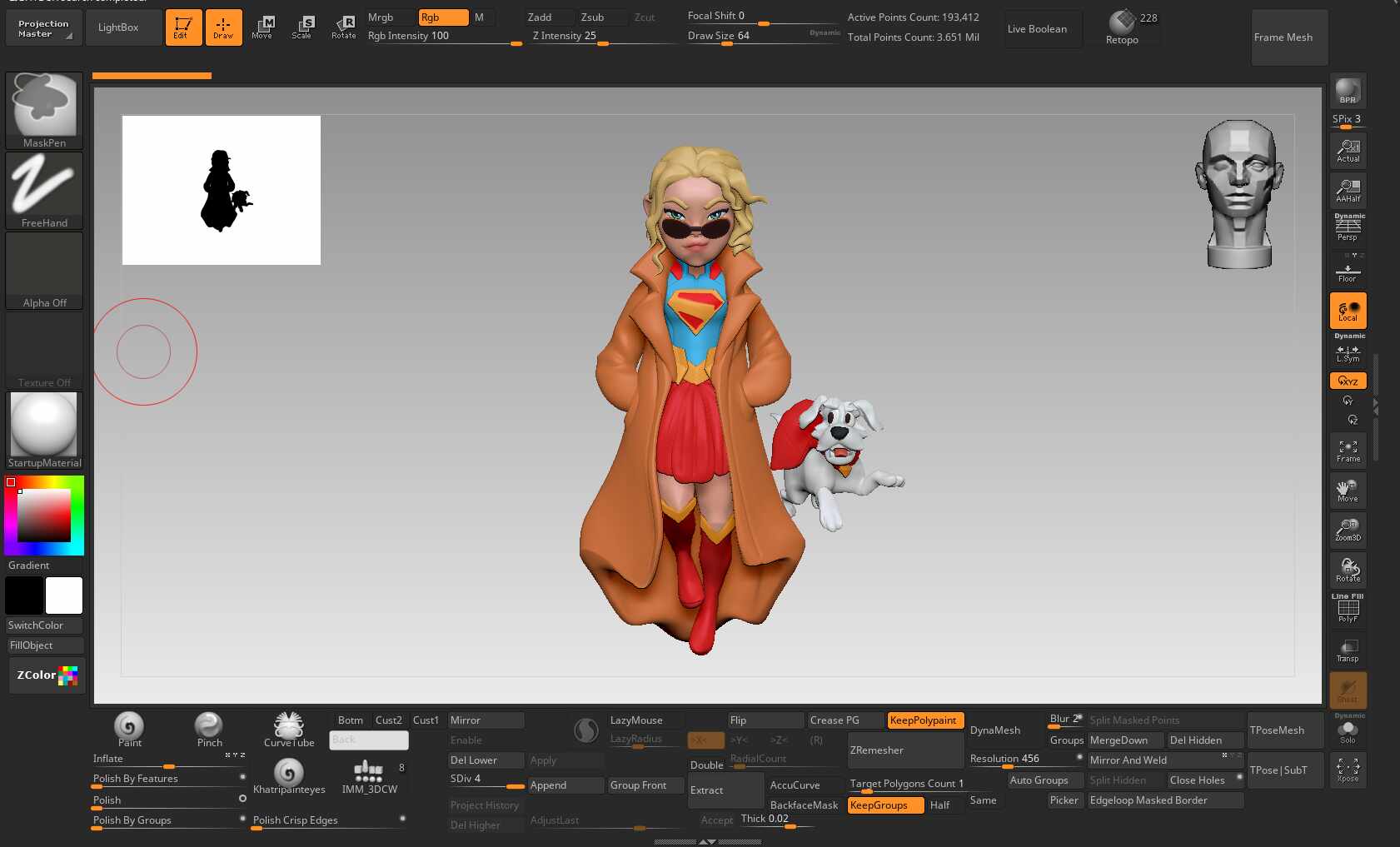Open the MaskPen brush picker
Viewport: 1400px width, 847px height.
click(44, 109)
